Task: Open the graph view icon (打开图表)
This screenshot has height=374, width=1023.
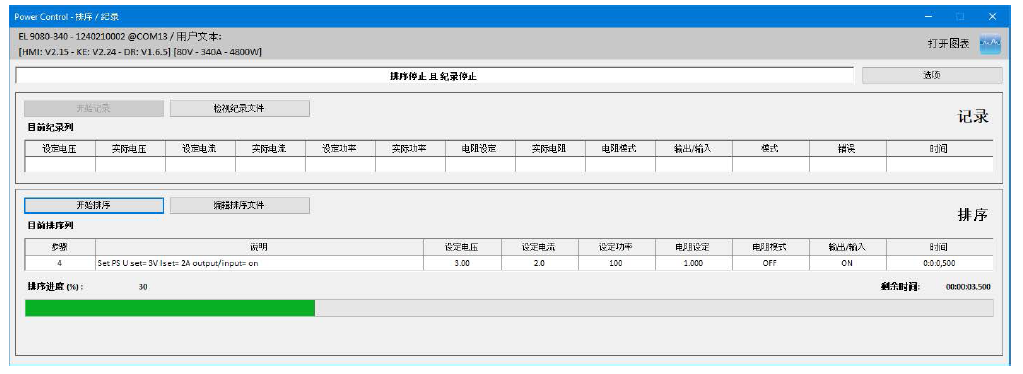Action: click(x=990, y=44)
